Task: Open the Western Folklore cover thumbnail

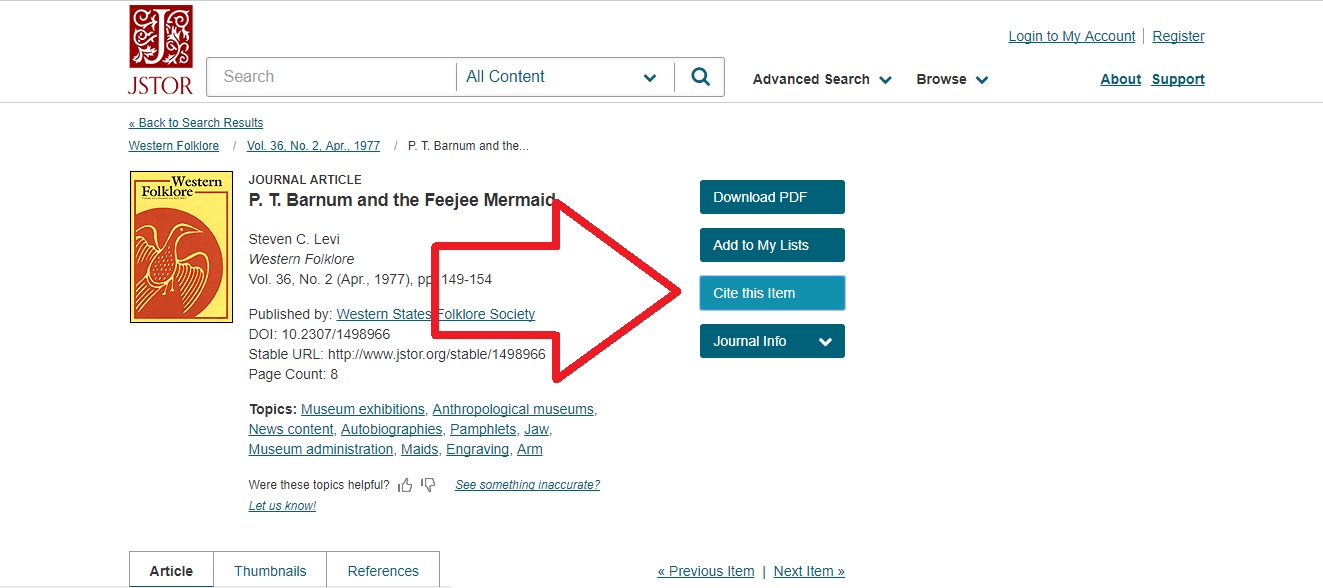Action: 181,247
